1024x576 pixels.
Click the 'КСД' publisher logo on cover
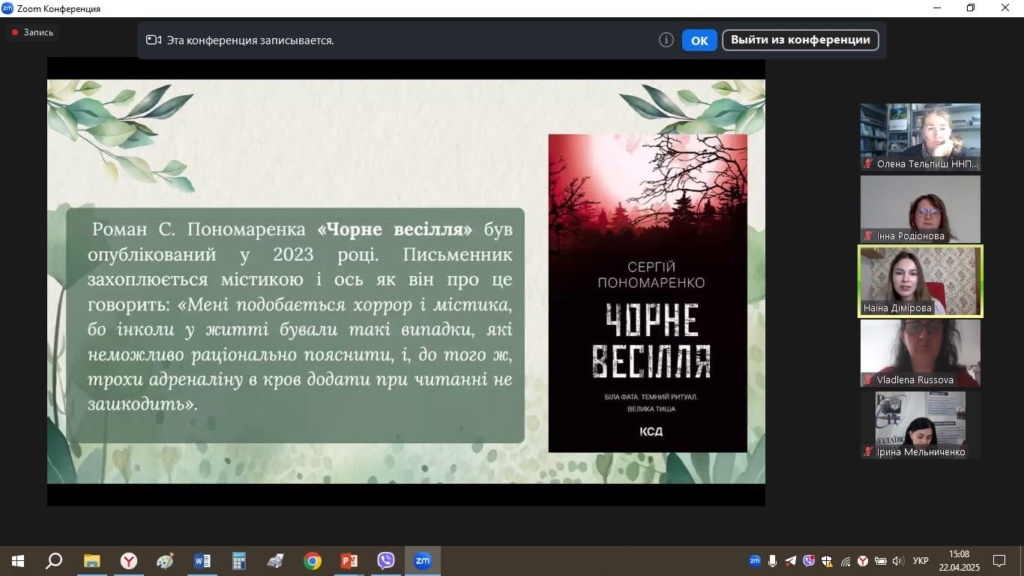click(650, 431)
